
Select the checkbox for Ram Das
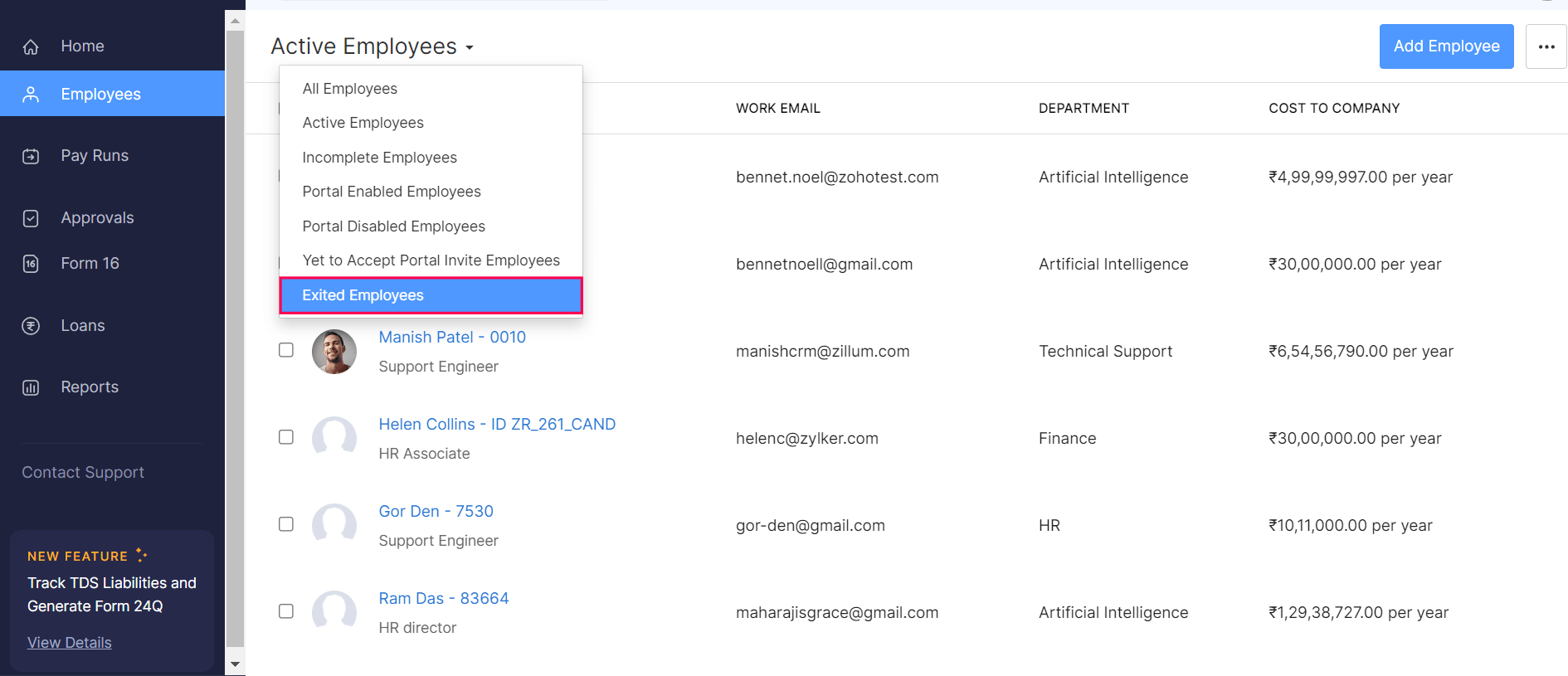(x=286, y=611)
